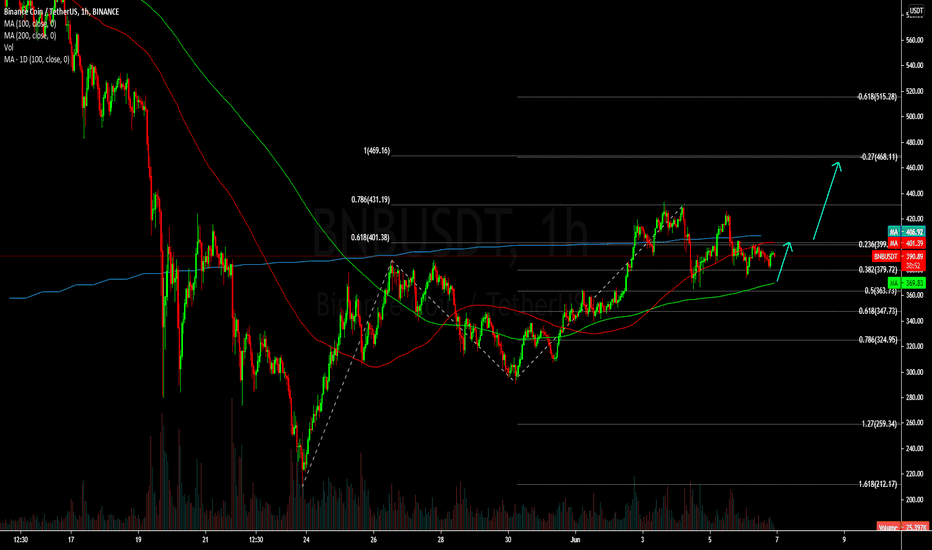This screenshot has height=550, width=932.
Task: Select the Vol indicator legend
Action: coord(8,48)
